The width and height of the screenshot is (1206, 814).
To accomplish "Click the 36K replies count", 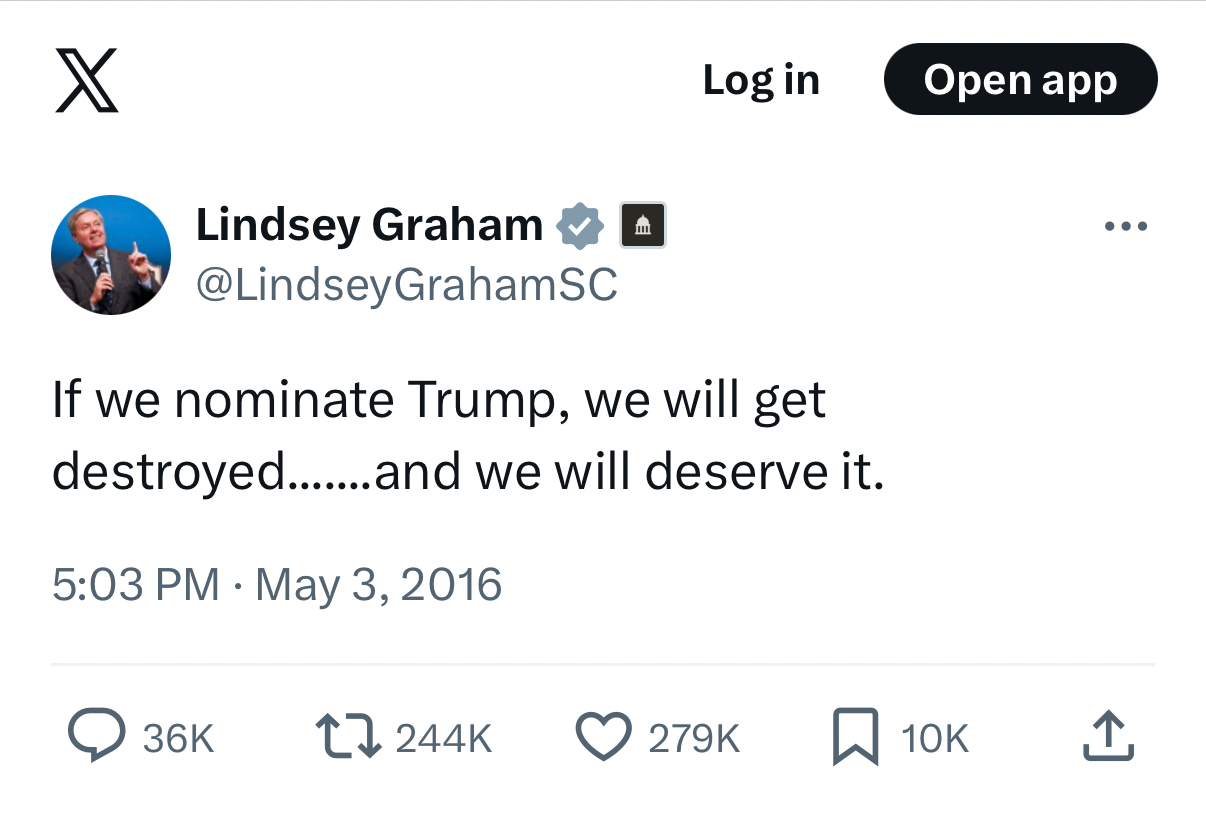I will click(178, 739).
